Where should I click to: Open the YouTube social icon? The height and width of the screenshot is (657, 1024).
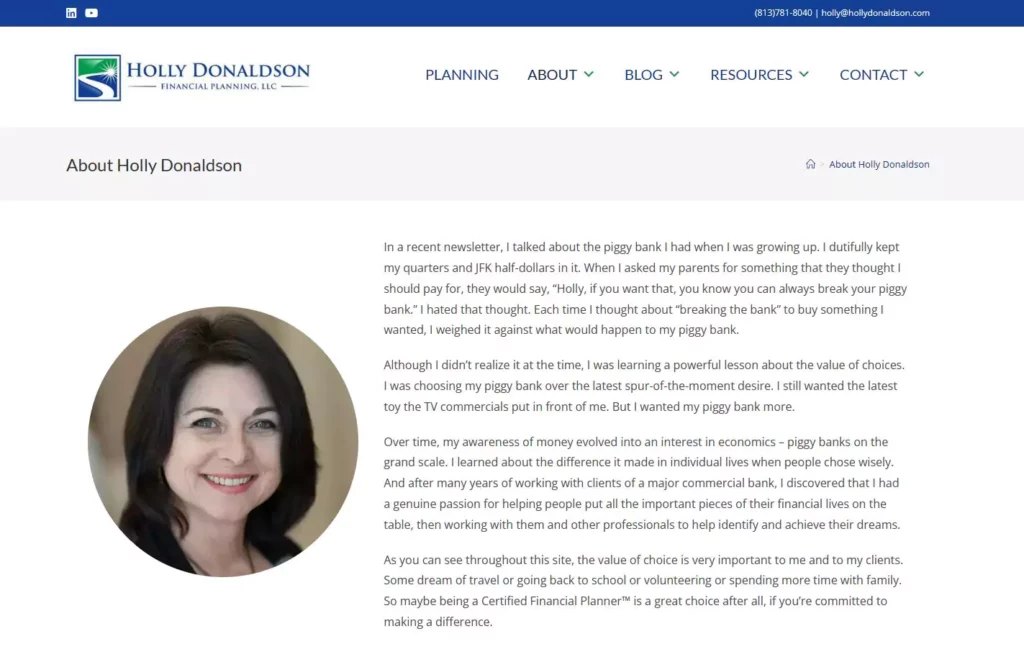(x=91, y=13)
